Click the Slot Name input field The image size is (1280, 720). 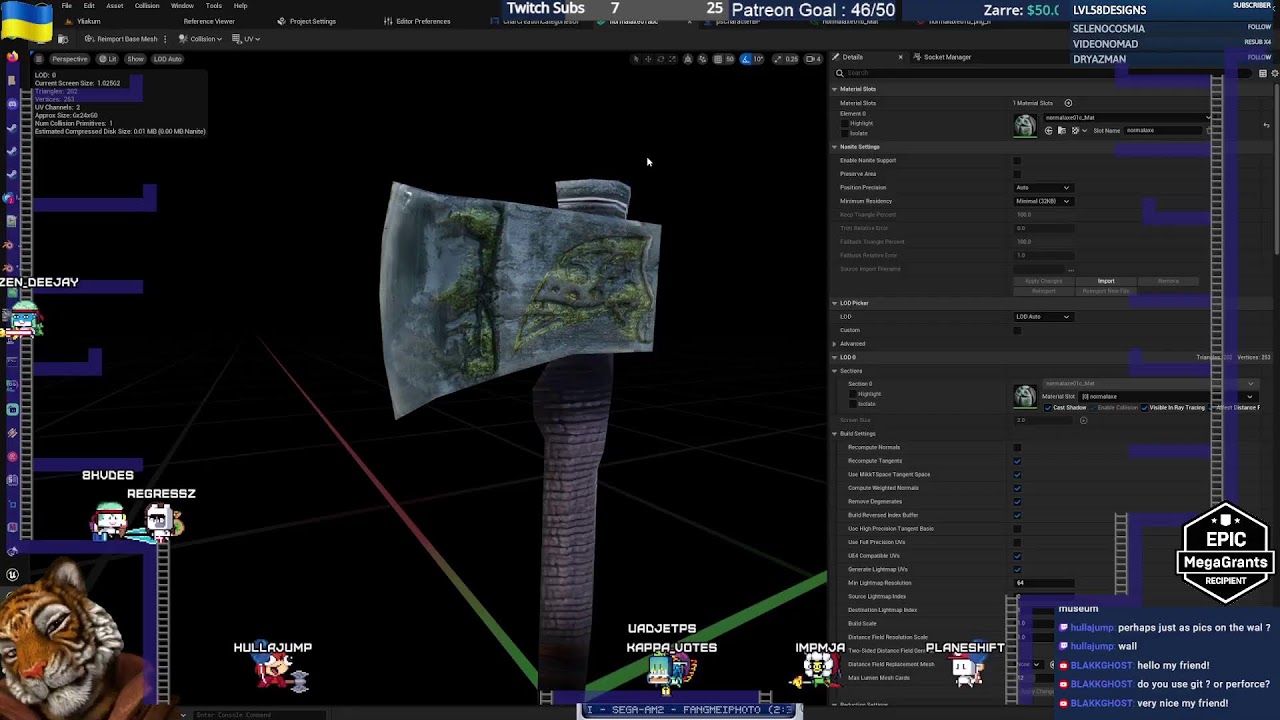point(1163,130)
